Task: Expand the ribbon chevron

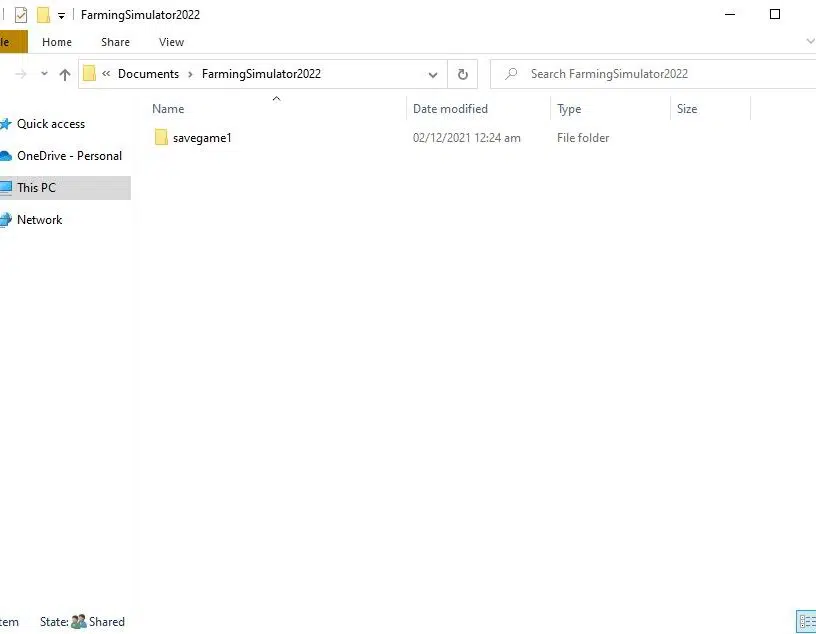Action: pos(810,41)
